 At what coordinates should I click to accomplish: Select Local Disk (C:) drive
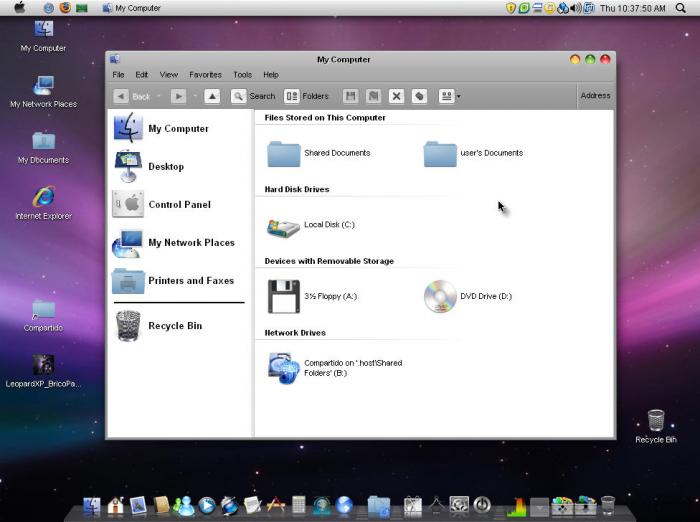pos(311,226)
